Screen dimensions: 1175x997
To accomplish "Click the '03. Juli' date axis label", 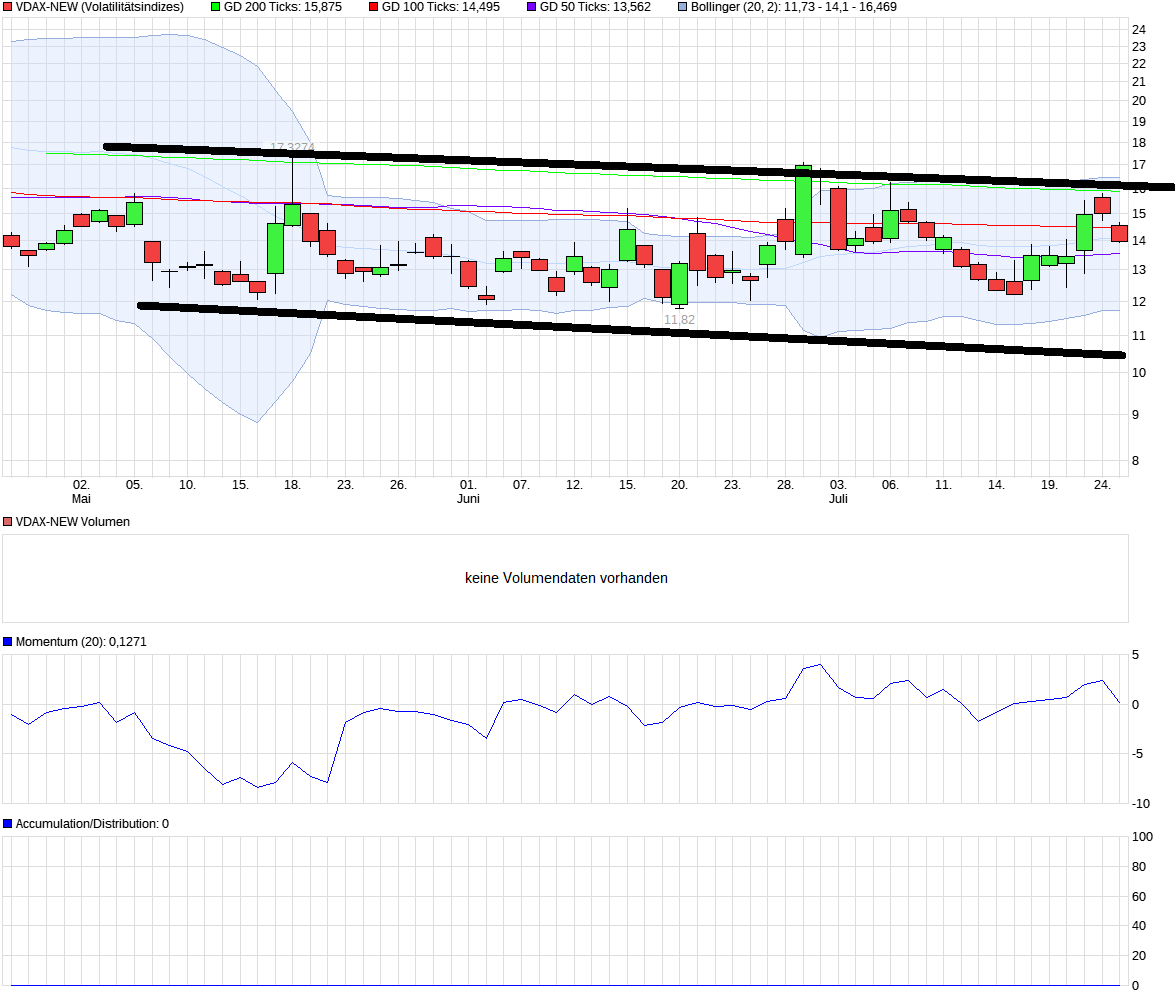I will coord(838,492).
